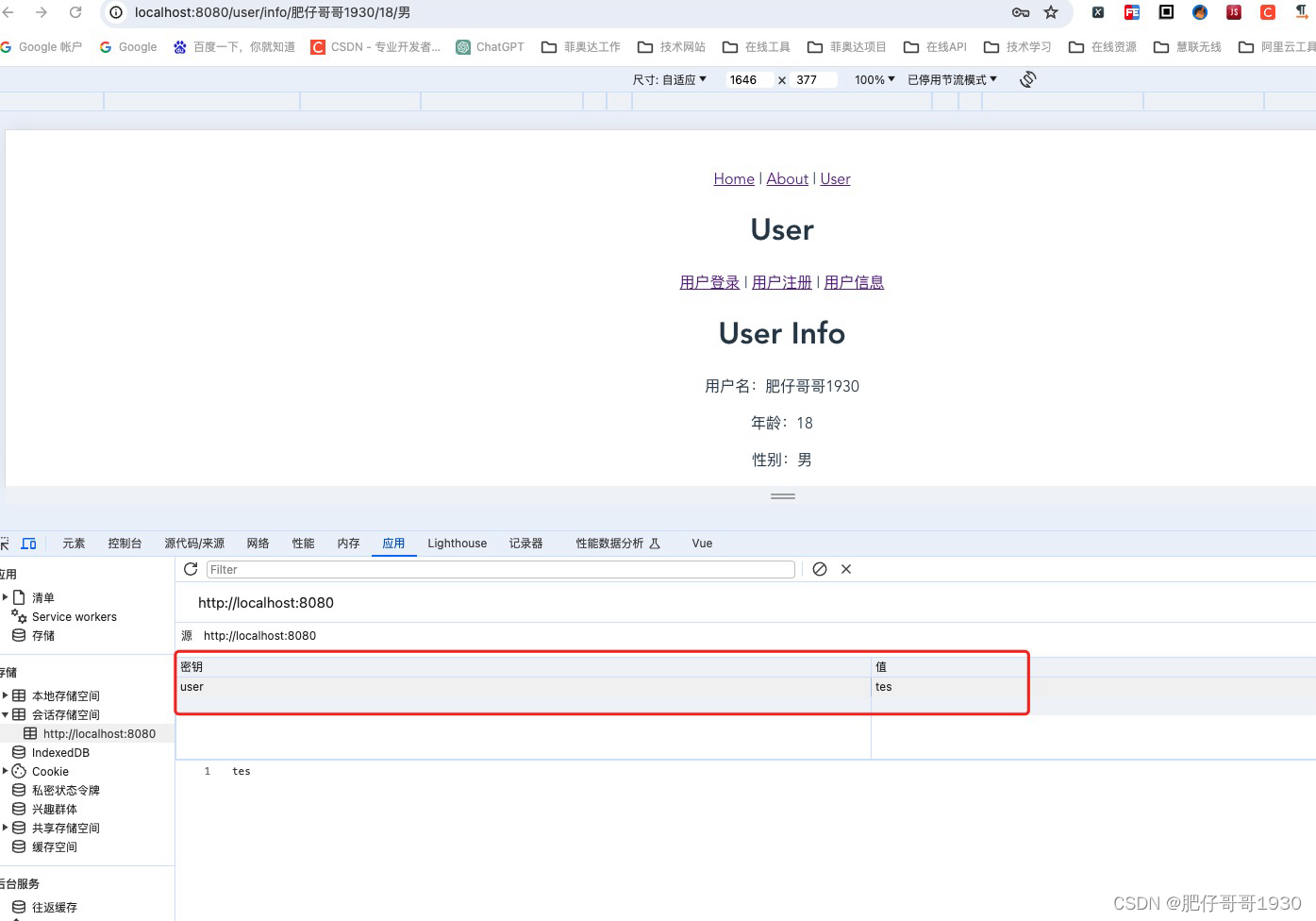Viewport: 1316px width, 921px height.
Task: Open the 百度一下 bookmark
Action: 234,46
